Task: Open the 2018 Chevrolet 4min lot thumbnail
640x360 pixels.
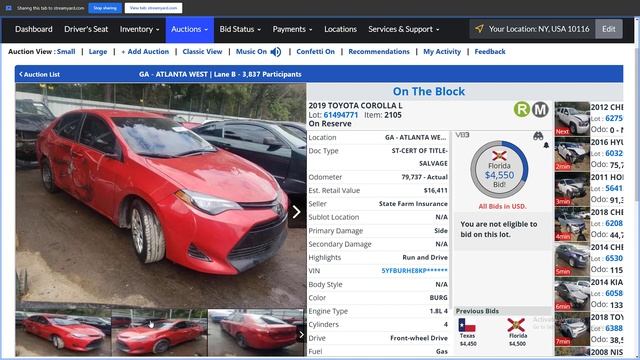Action: pos(572,224)
